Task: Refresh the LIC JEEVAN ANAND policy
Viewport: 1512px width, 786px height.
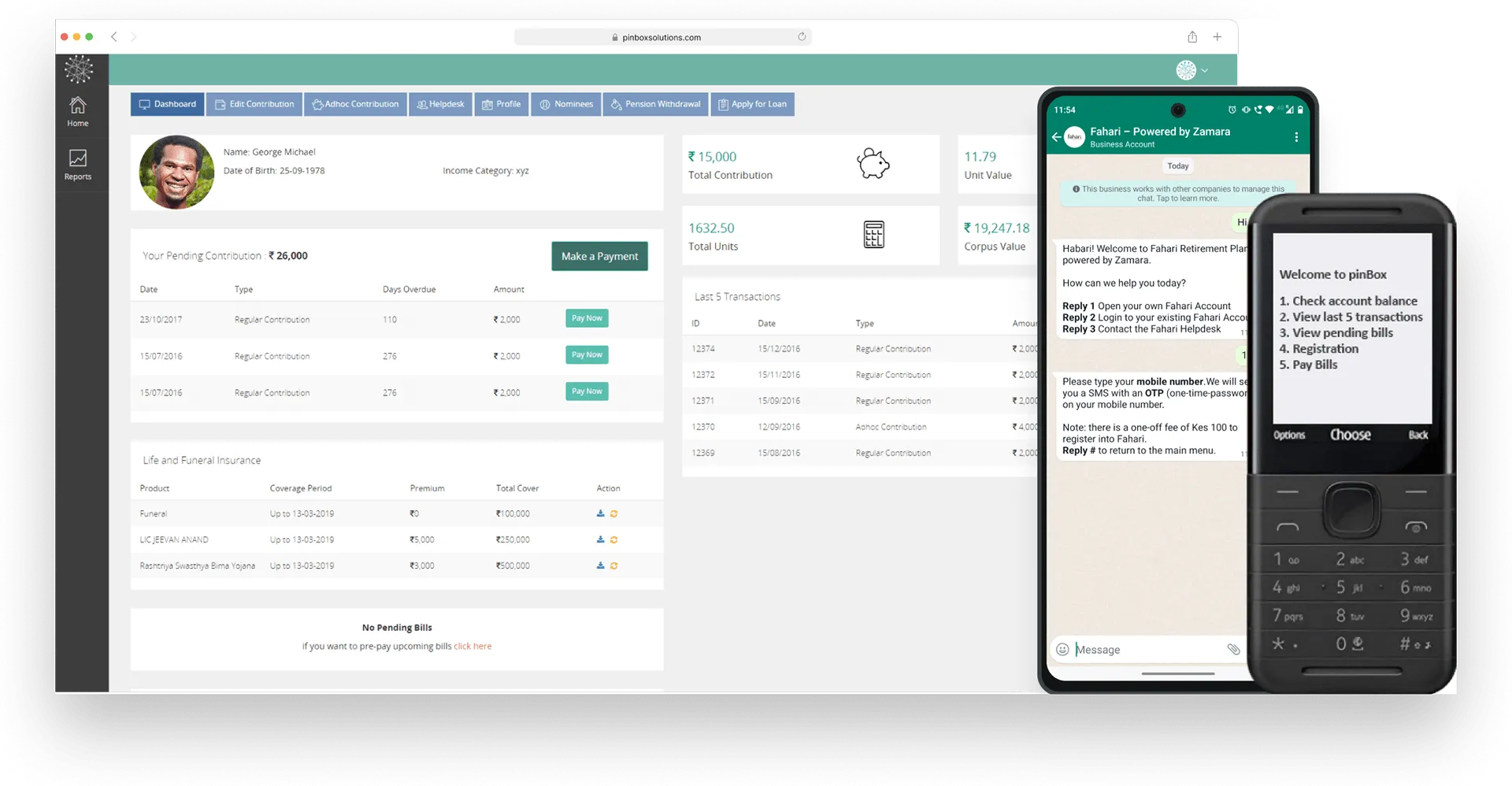Action: pyautogui.click(x=613, y=540)
